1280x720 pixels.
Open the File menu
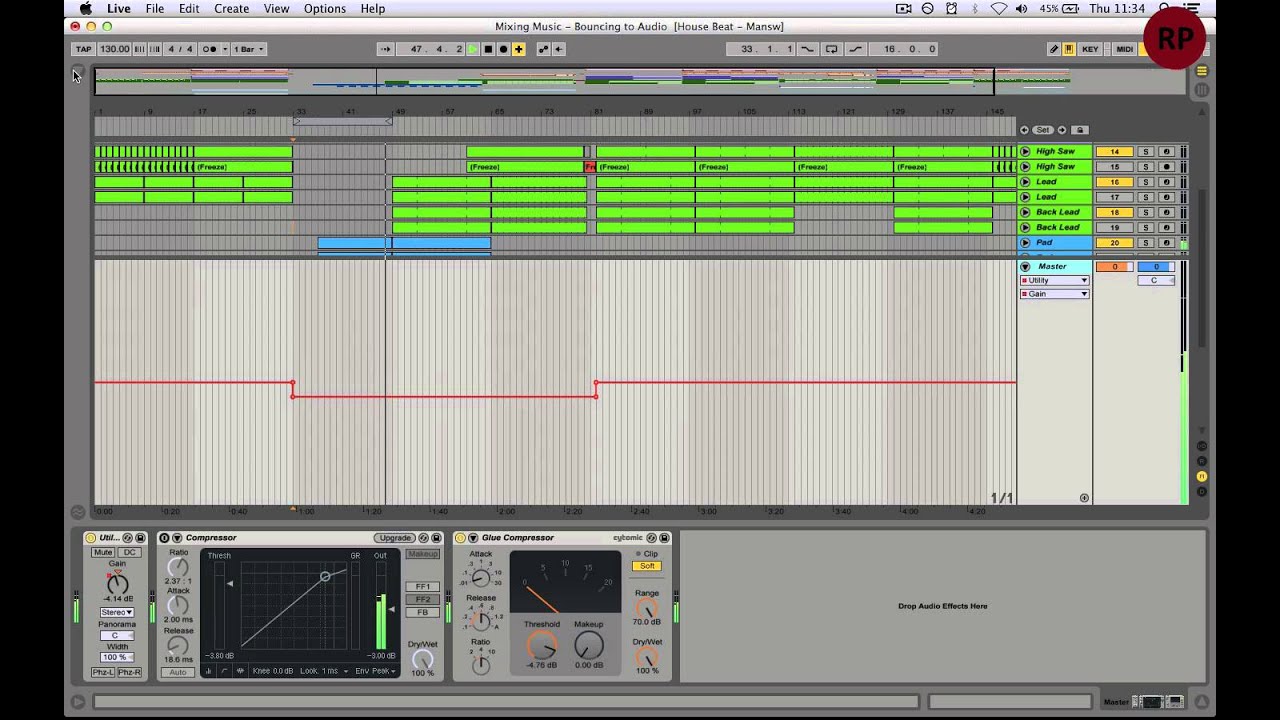coord(155,8)
